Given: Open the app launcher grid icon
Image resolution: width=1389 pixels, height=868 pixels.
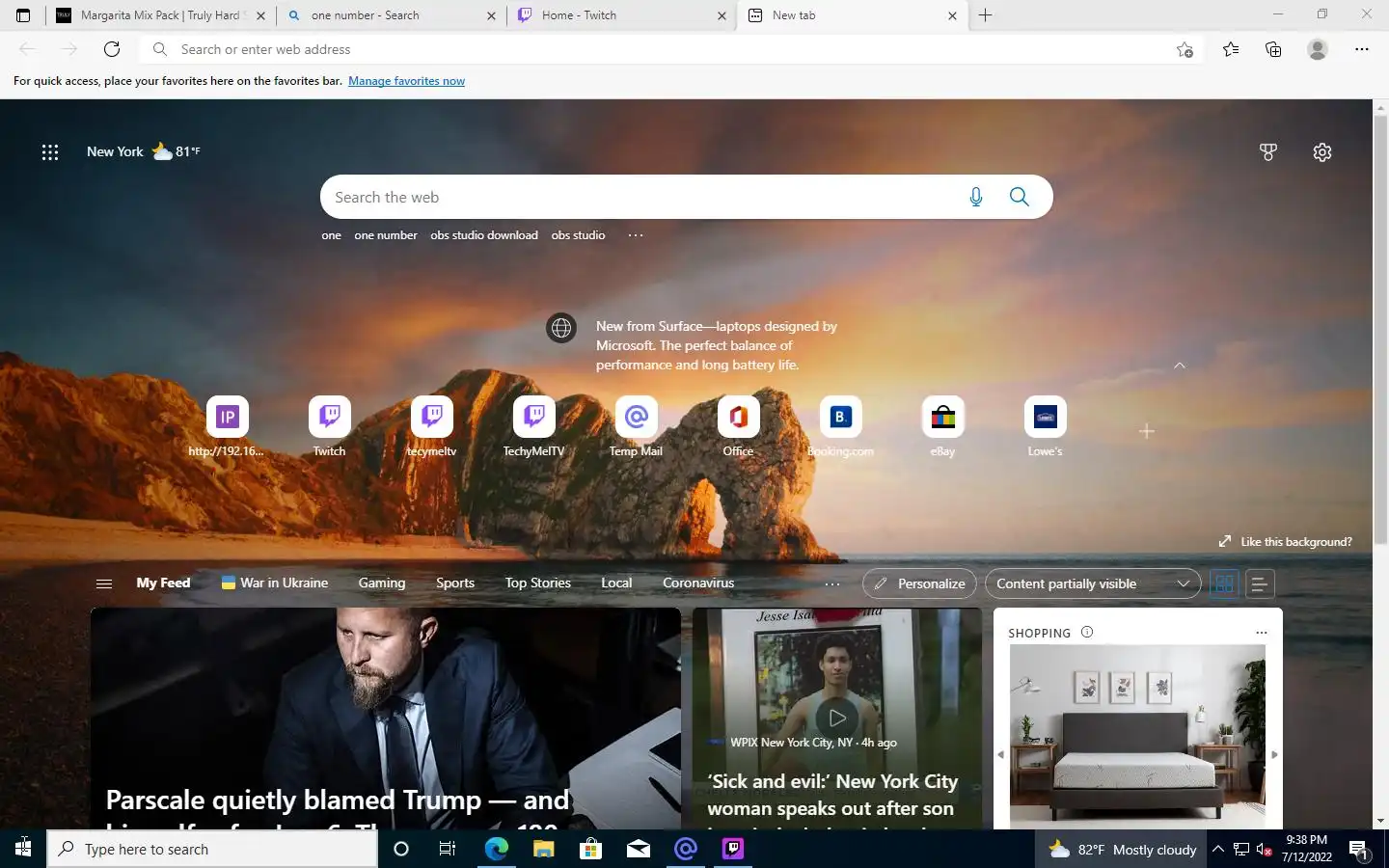Looking at the screenshot, I should [50, 152].
